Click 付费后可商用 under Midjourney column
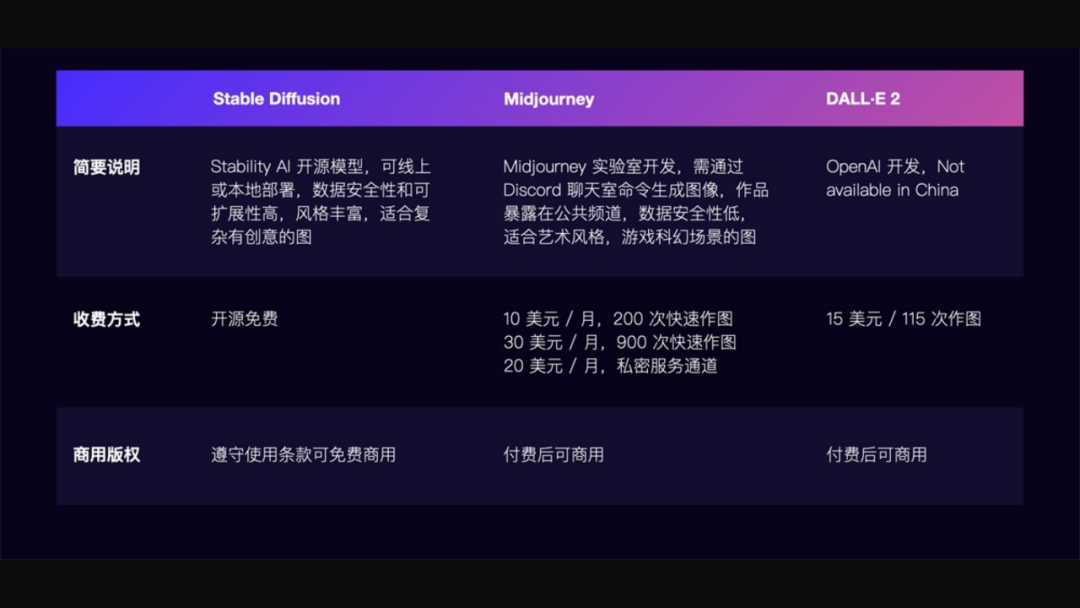The image size is (1080, 608). point(554,454)
